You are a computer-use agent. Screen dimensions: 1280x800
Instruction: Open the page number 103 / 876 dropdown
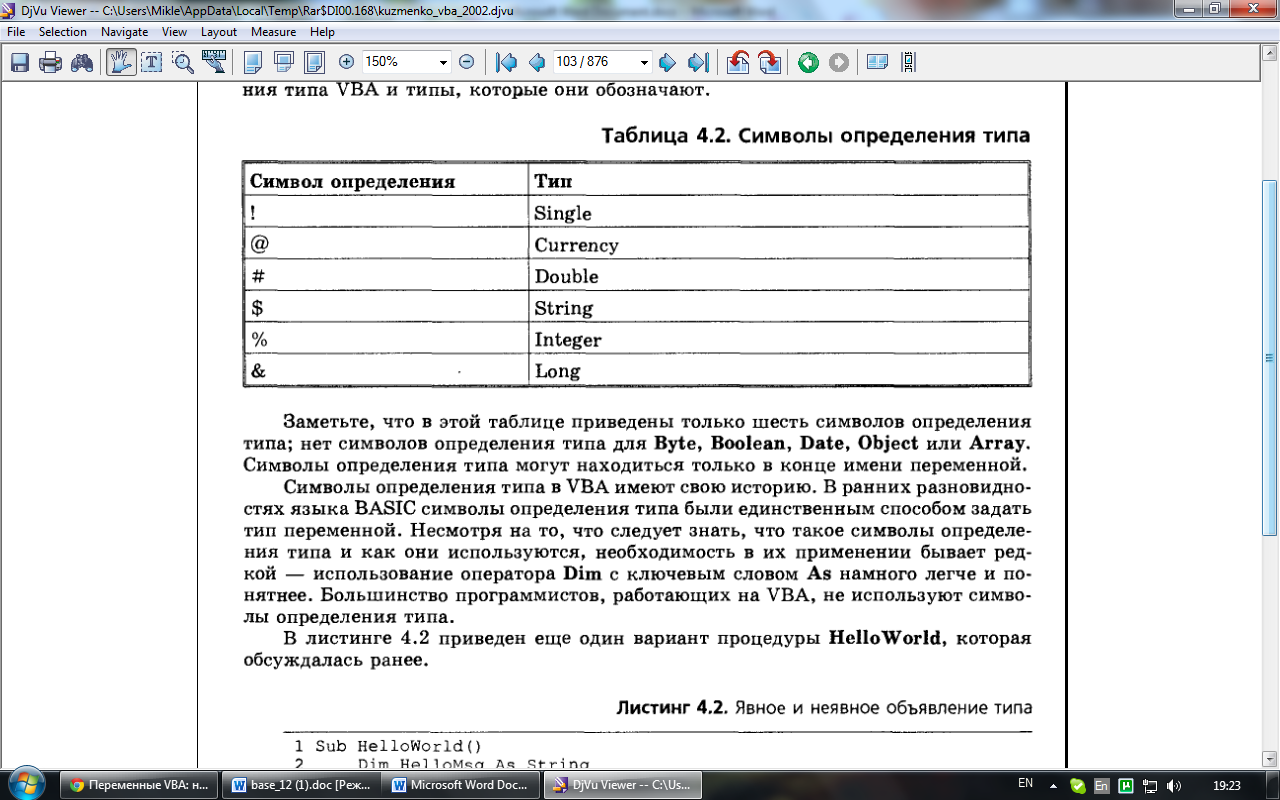pos(643,62)
